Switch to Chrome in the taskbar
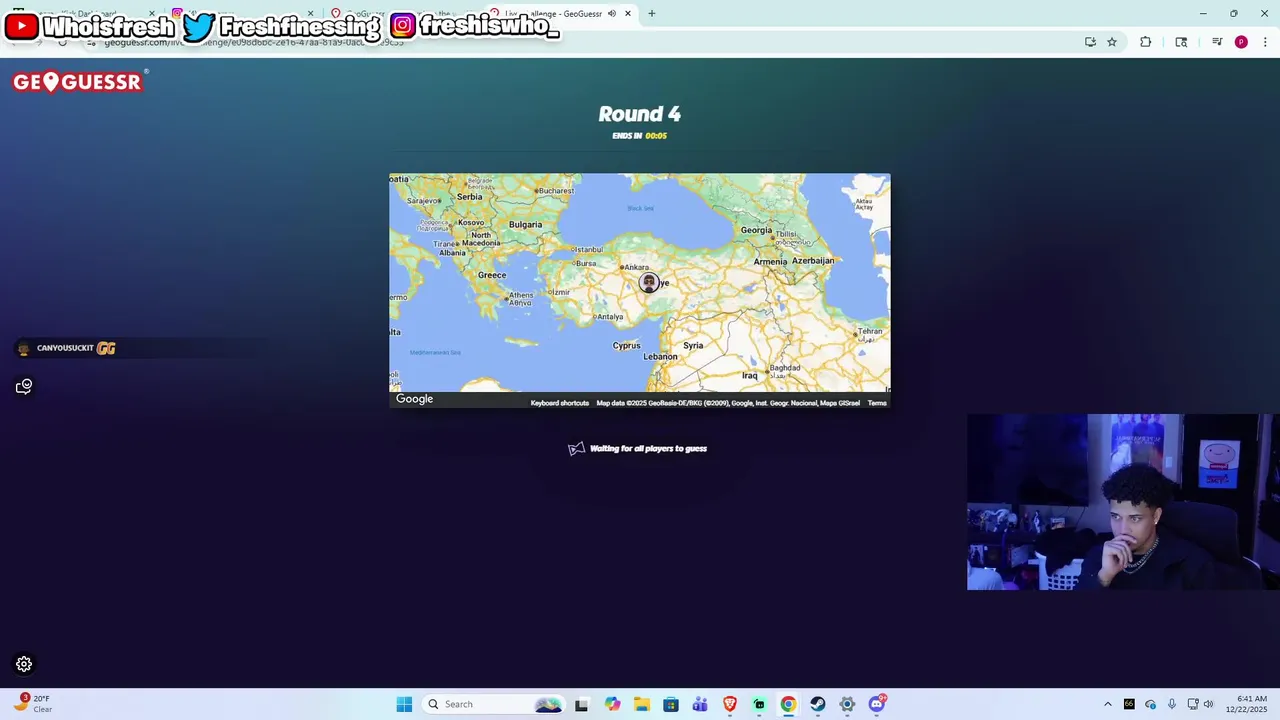1280x720 pixels. coord(788,704)
